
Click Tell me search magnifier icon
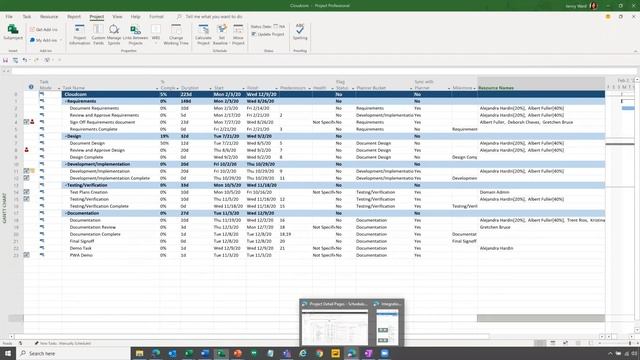click(x=179, y=17)
